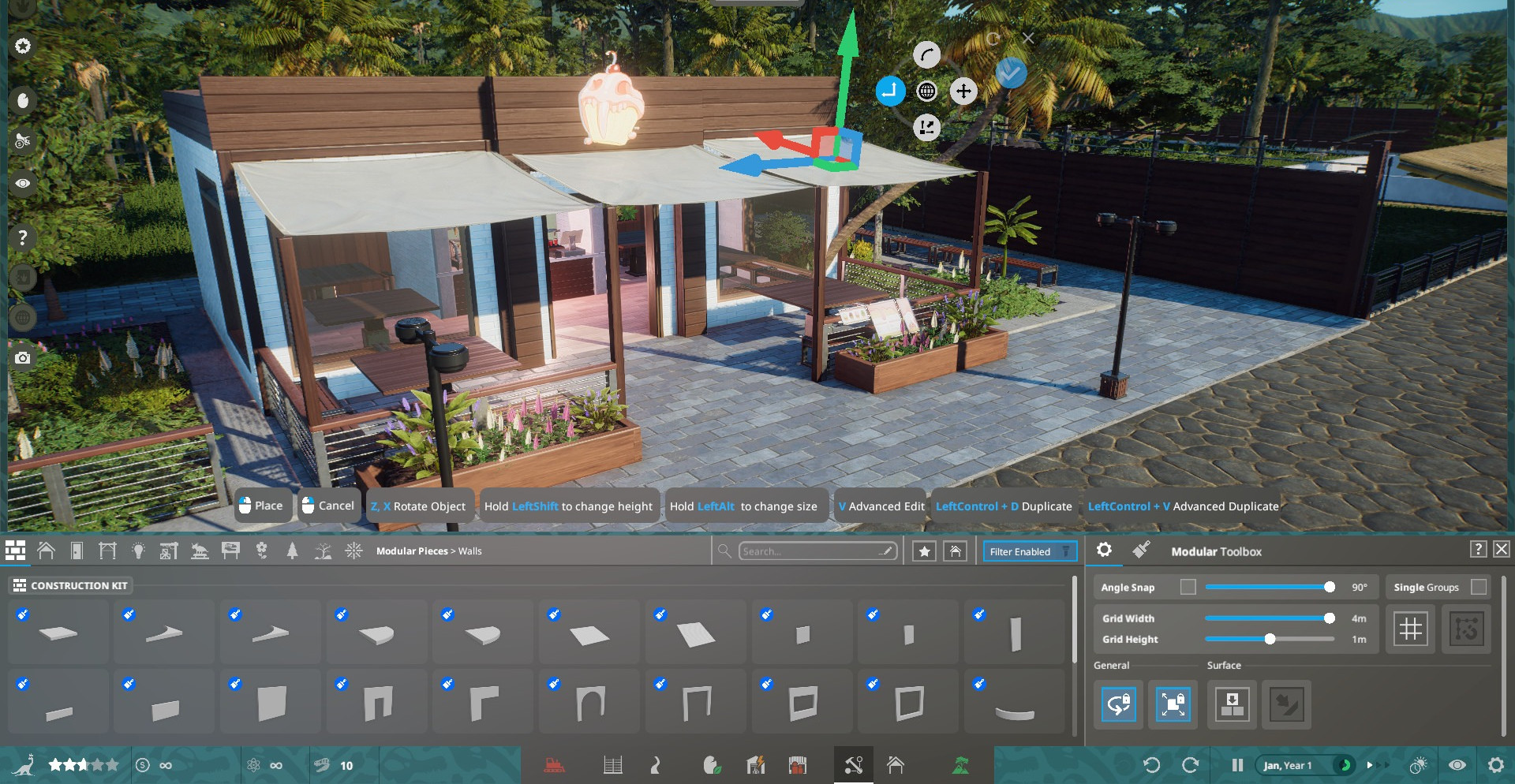Switch to the scale gizmo tool

click(926, 127)
